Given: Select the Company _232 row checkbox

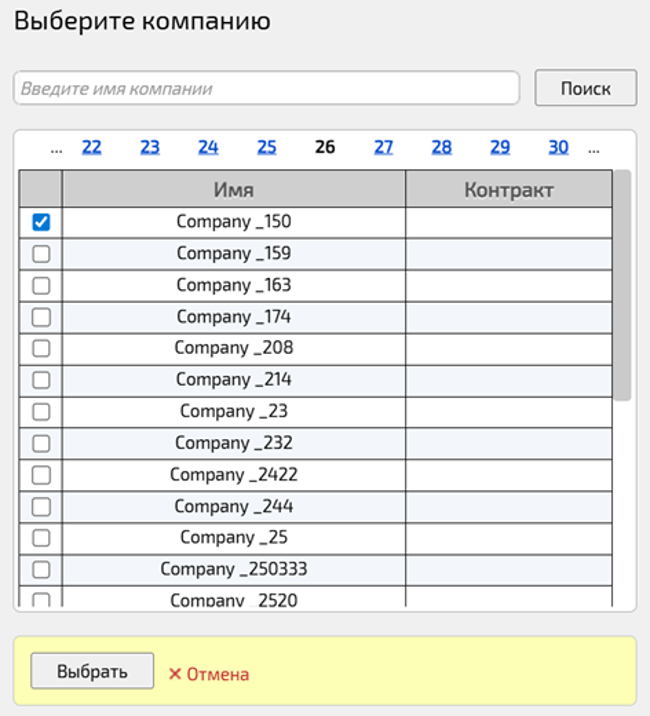Looking at the screenshot, I should [41, 443].
